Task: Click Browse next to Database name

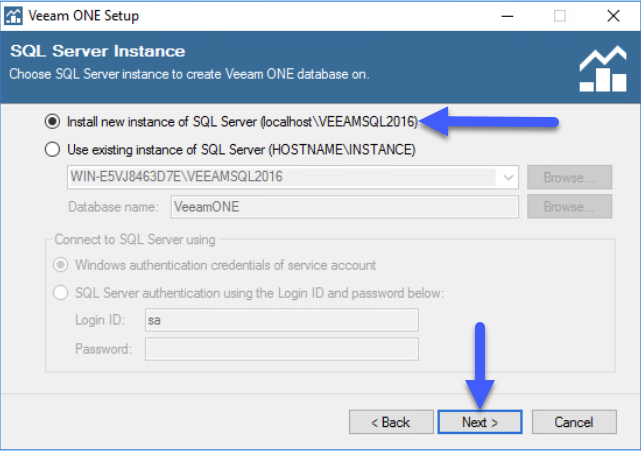Action: (x=569, y=206)
